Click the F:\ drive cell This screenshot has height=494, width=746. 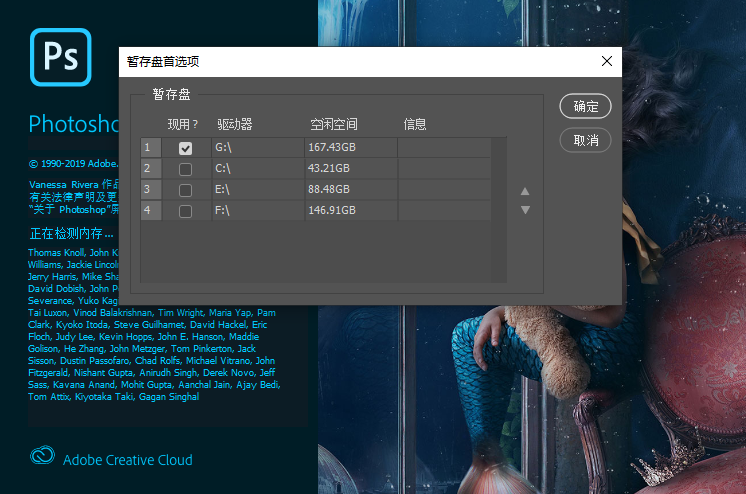click(x=258, y=210)
